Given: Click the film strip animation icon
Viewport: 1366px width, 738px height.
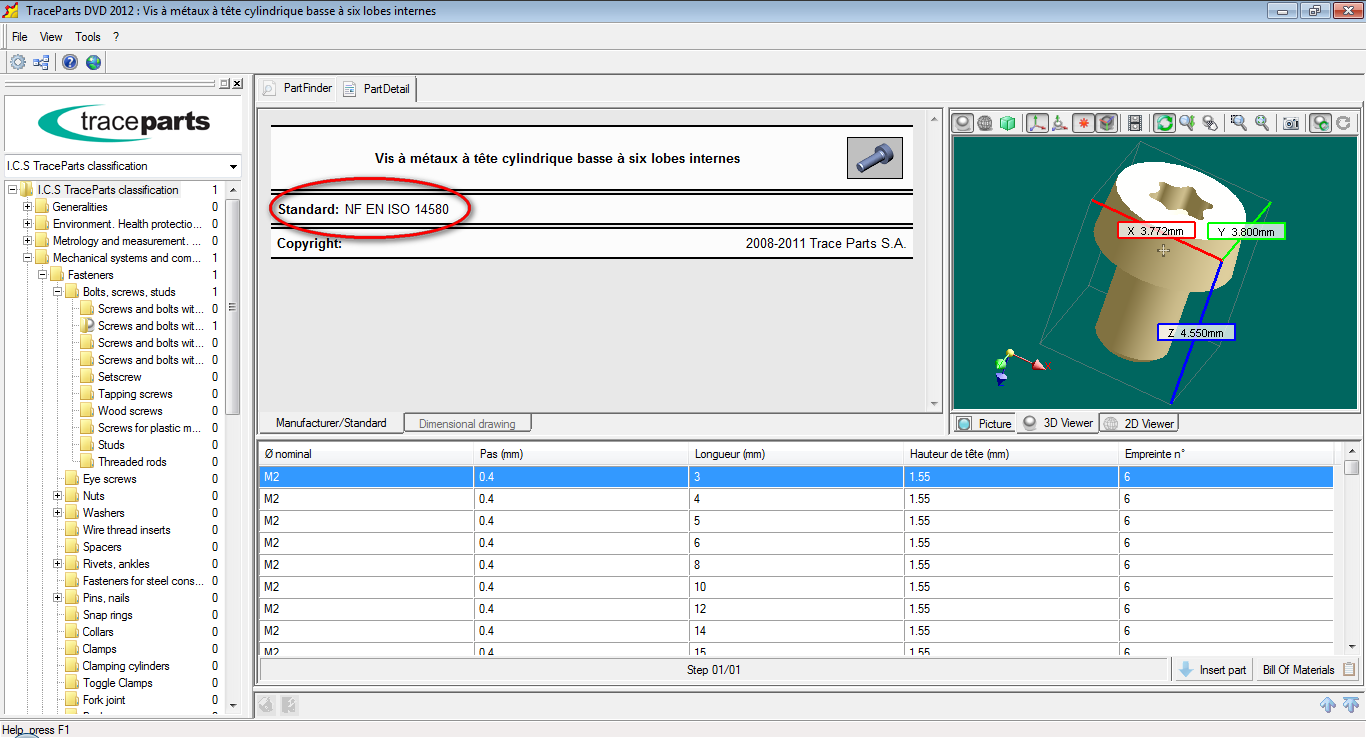Looking at the screenshot, I should pos(1135,123).
